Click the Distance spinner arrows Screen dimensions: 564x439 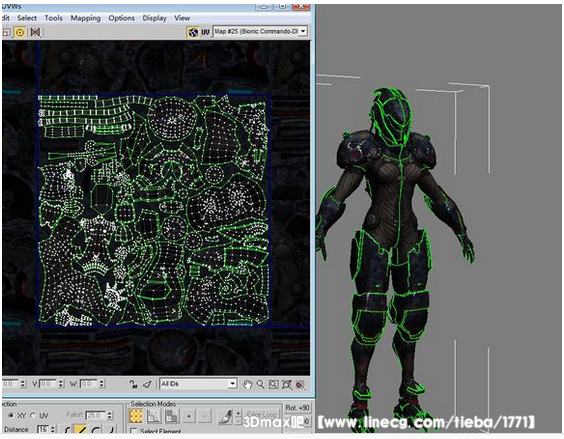click(x=53, y=429)
